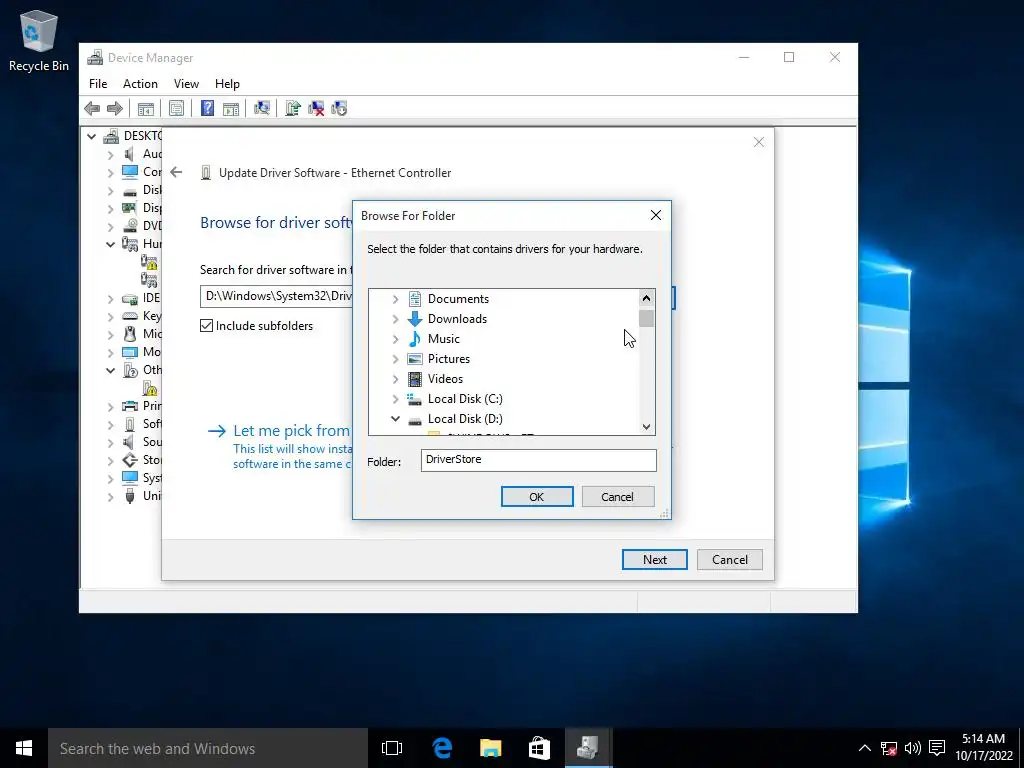The width and height of the screenshot is (1024, 768).
Task: Click the 'Let me pick from' link
Action: tap(291, 430)
